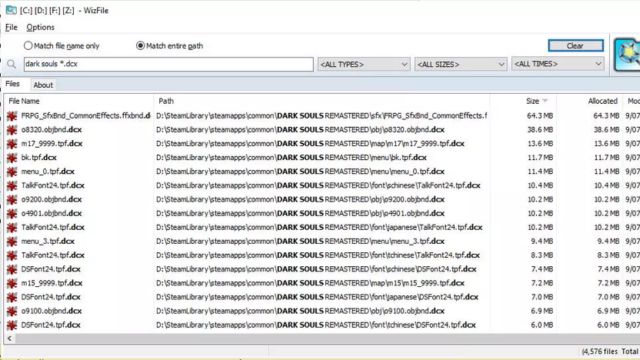The image size is (640, 360).
Task: Click the magnifier search icon beside the query box
Action: click(x=11, y=64)
